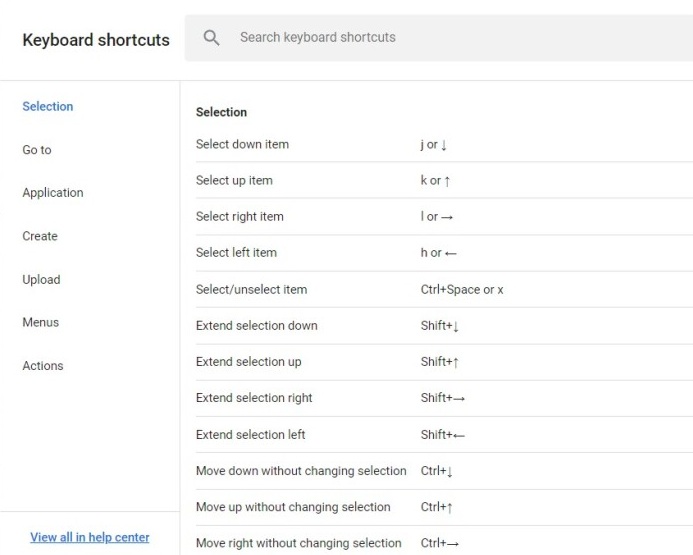Switch to the Application category
This screenshot has height=555, width=693.
coord(53,193)
